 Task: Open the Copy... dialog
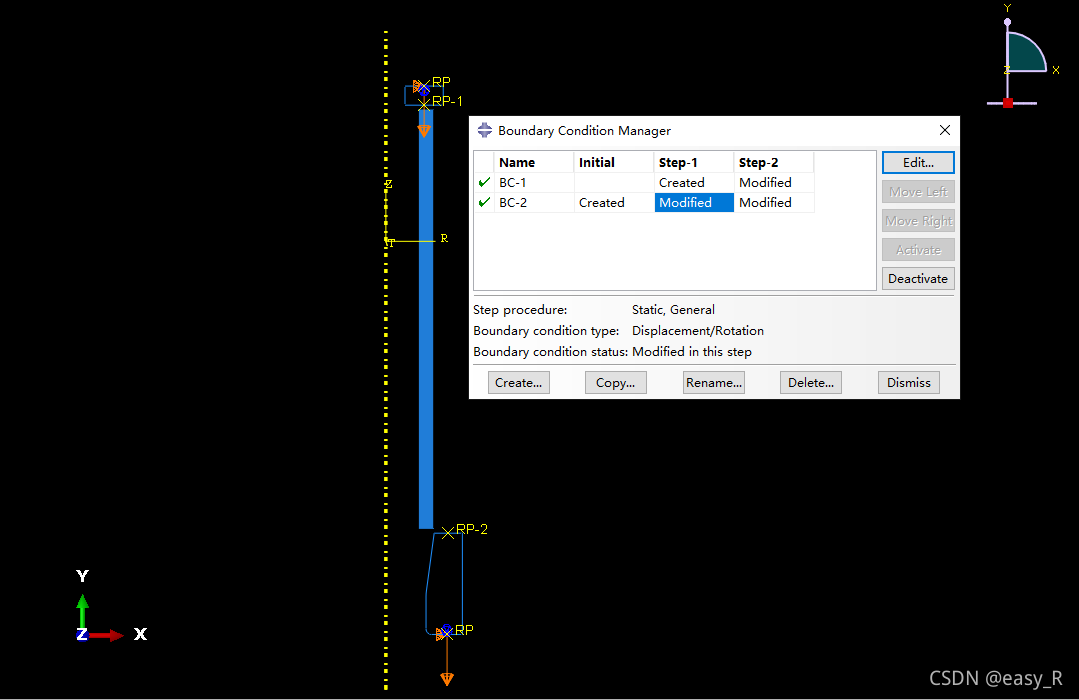click(615, 382)
